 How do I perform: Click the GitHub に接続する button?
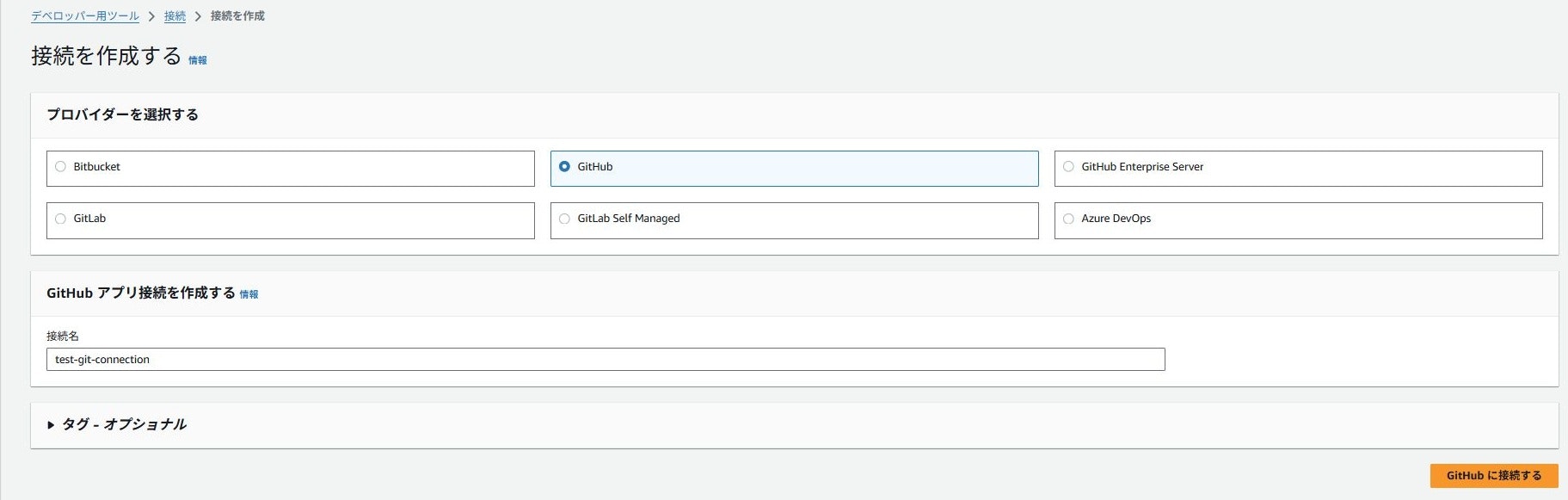point(1494,476)
